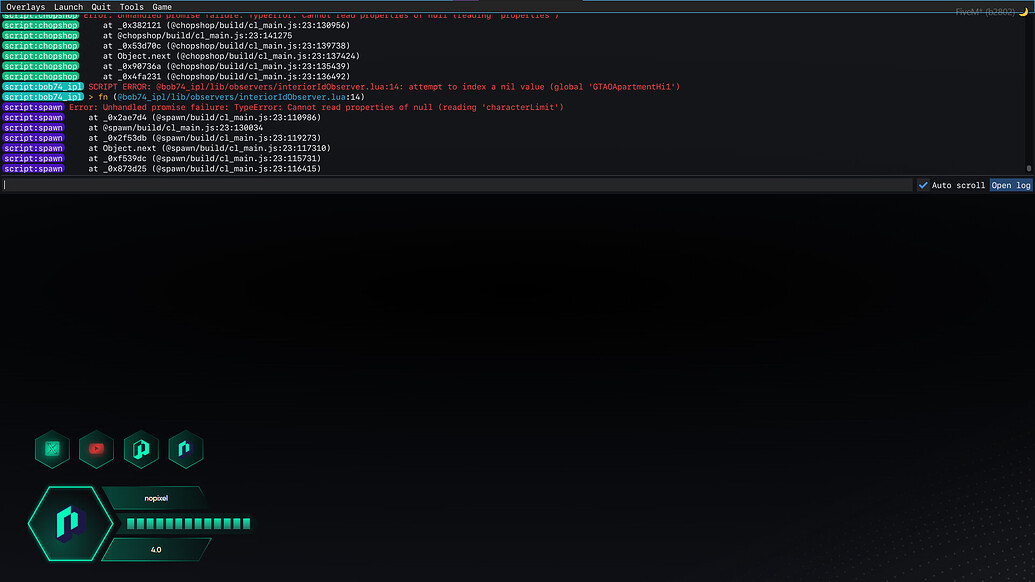1035x582 pixels.
Task: Click Quit in the menu bar
Action: click(100, 6)
